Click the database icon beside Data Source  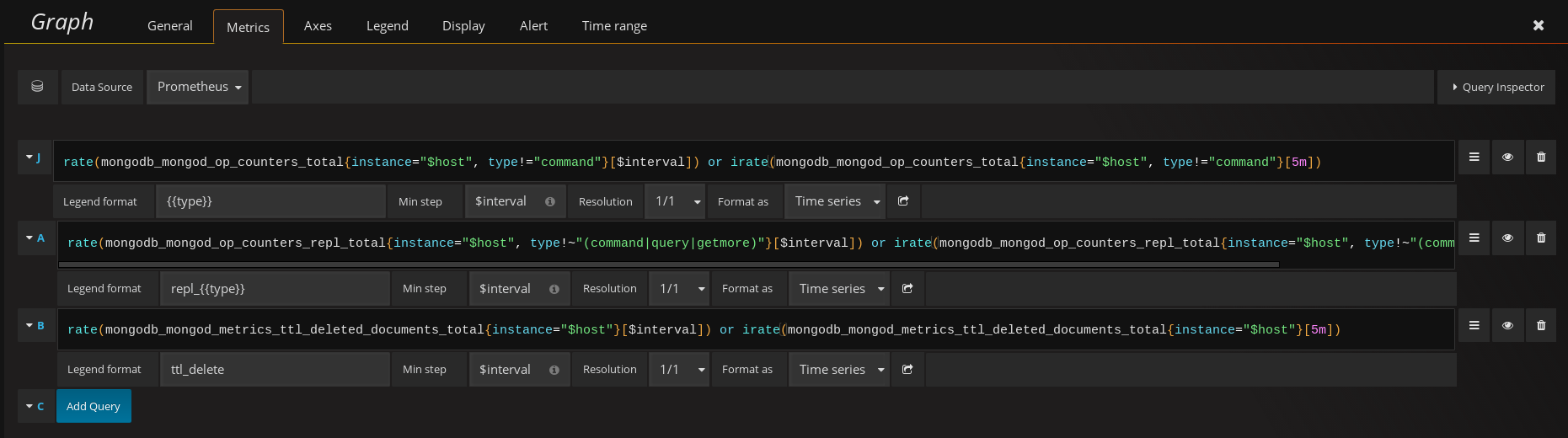(37, 87)
